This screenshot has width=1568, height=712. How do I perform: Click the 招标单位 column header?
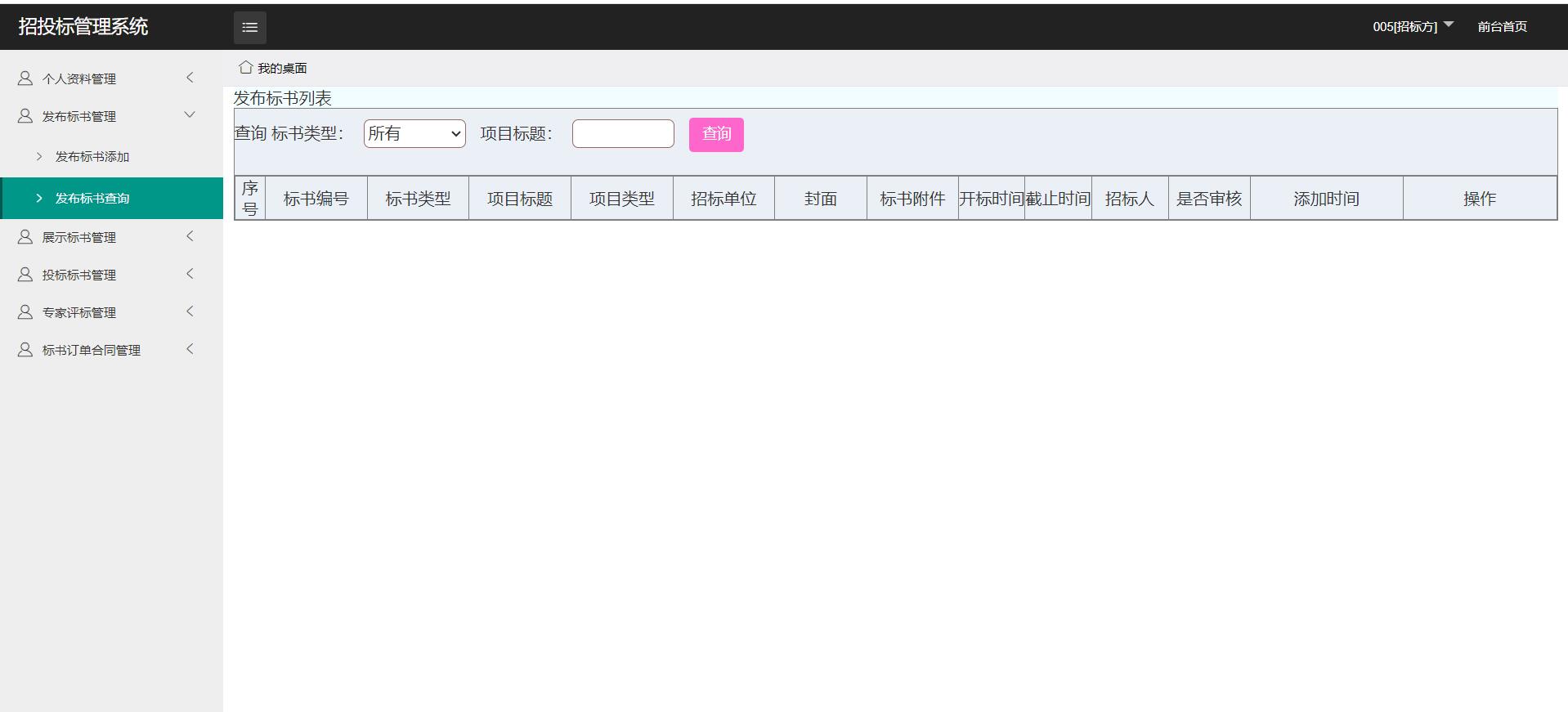pos(724,199)
